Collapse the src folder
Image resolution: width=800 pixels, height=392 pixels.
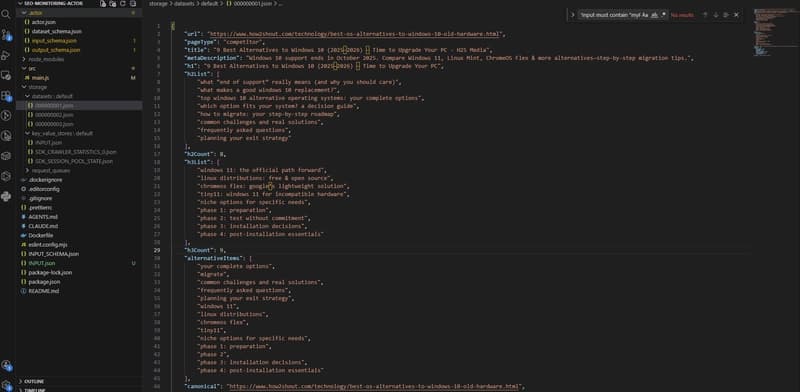79,68
